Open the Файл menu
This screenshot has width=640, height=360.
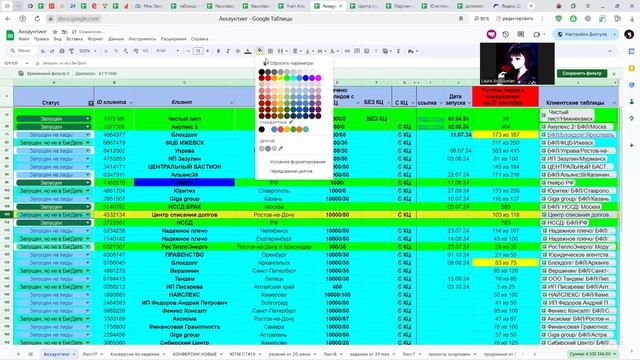(x=24, y=39)
